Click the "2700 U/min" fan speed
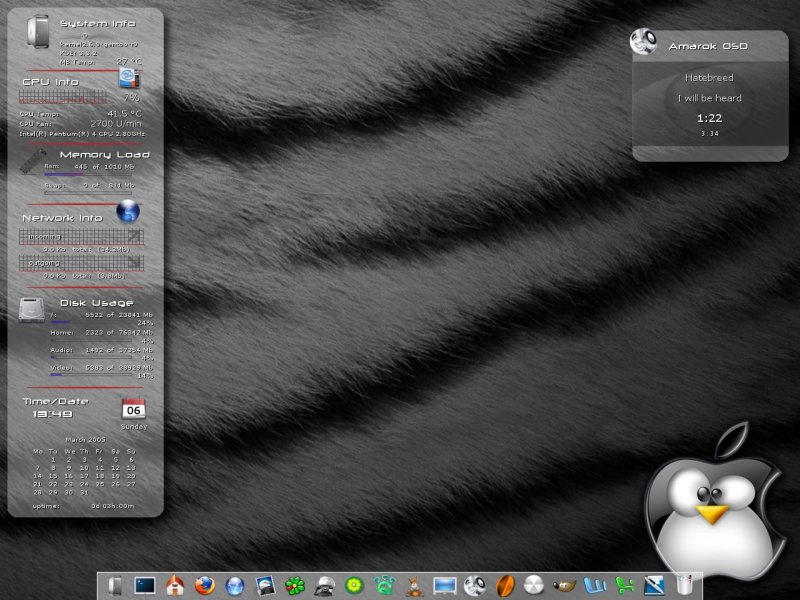800x600 pixels. coord(116,123)
